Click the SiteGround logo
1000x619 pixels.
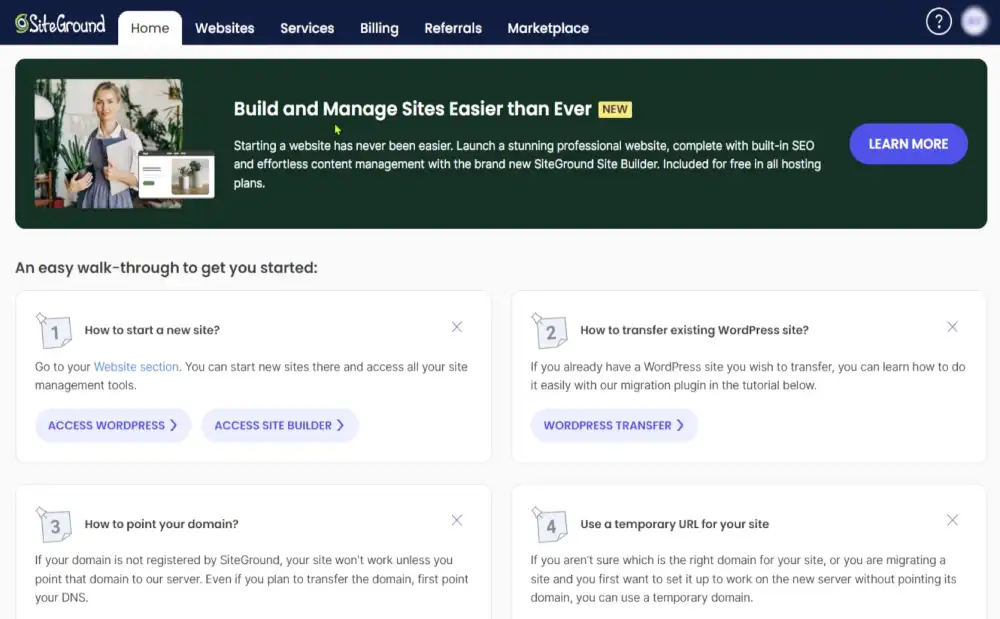[x=60, y=24]
